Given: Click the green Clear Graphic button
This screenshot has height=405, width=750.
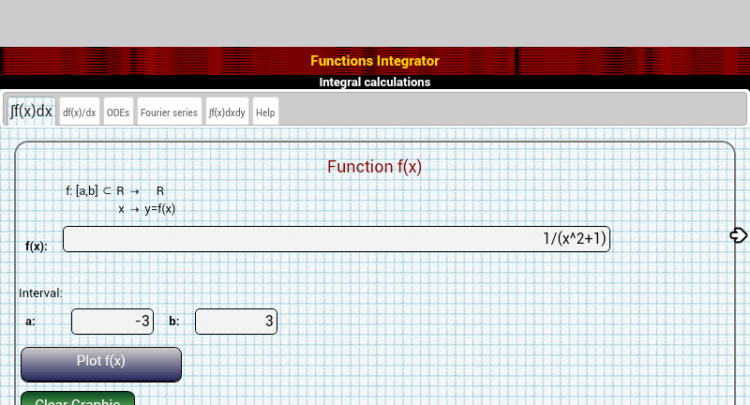Looking at the screenshot, I should (78, 398).
